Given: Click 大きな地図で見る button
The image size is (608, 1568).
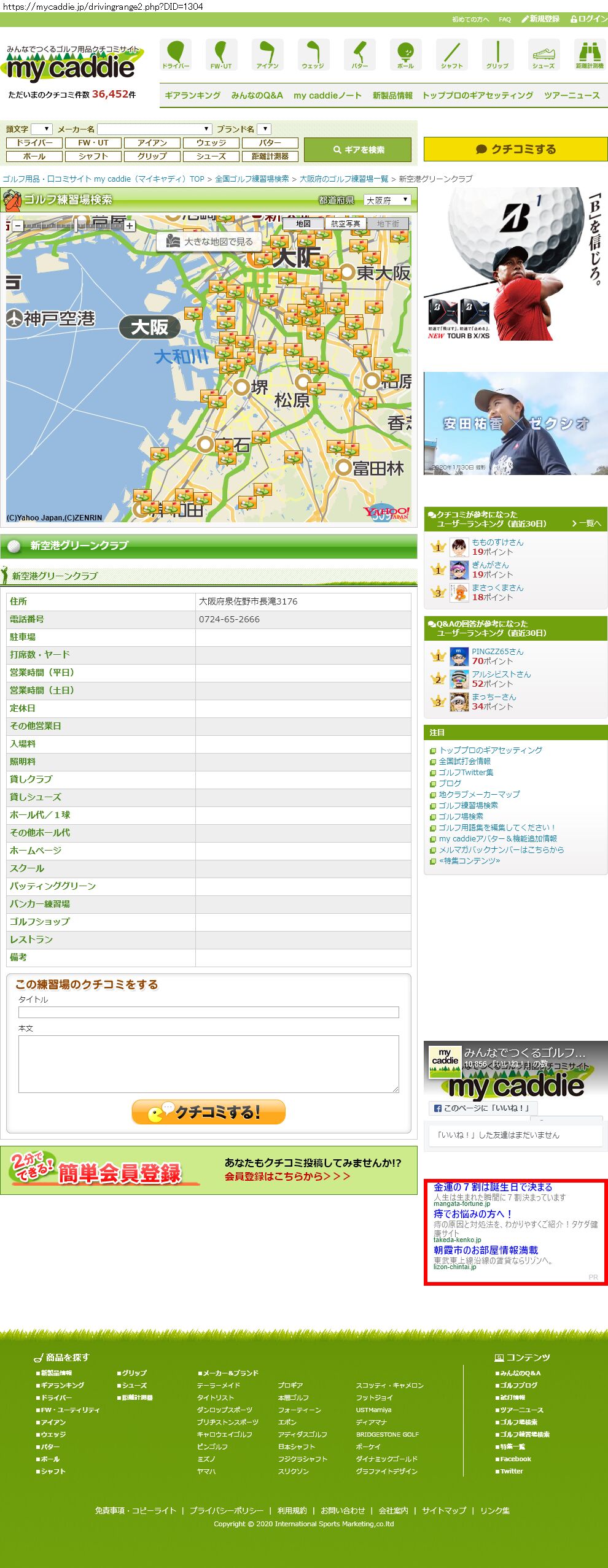Looking at the screenshot, I should pos(209,242).
